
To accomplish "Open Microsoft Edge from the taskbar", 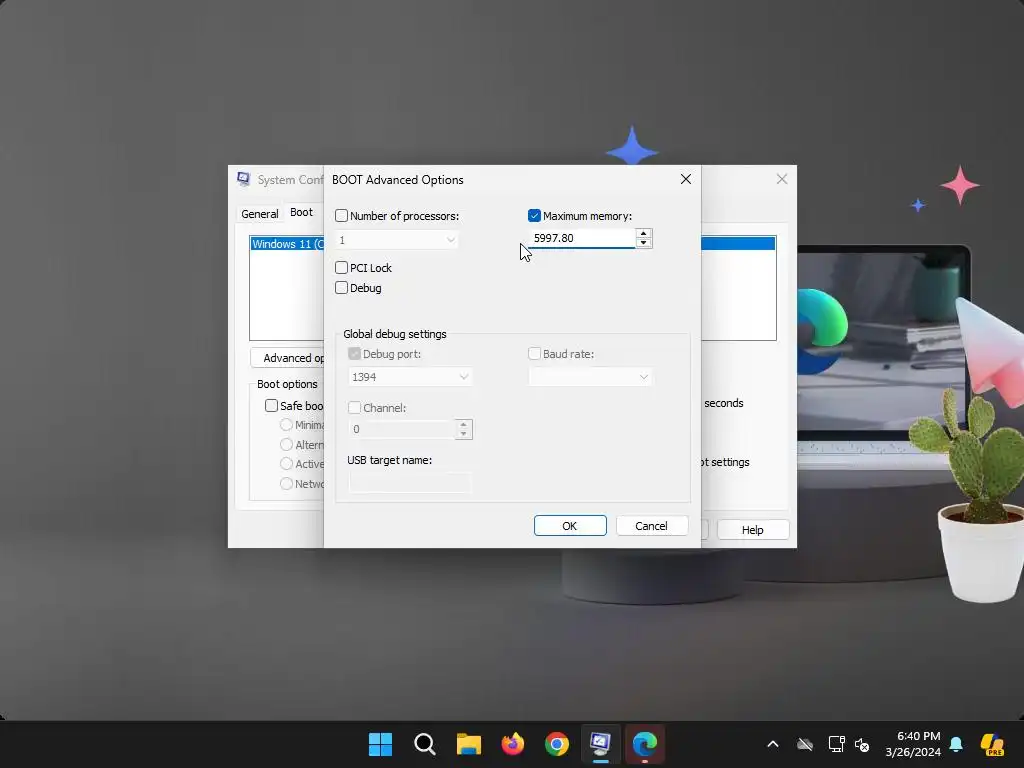I will click(645, 744).
